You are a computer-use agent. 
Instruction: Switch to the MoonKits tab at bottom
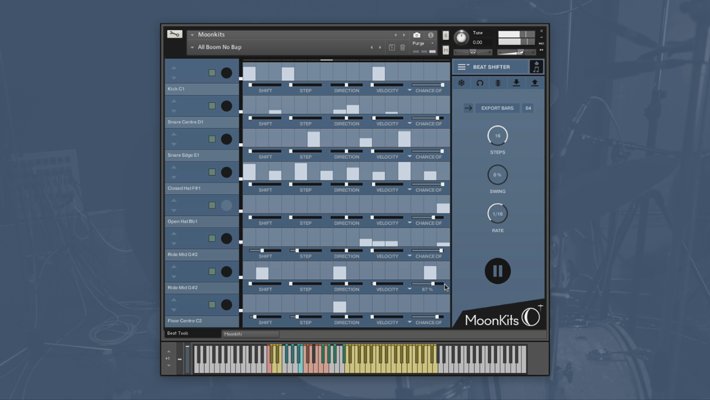[233, 333]
